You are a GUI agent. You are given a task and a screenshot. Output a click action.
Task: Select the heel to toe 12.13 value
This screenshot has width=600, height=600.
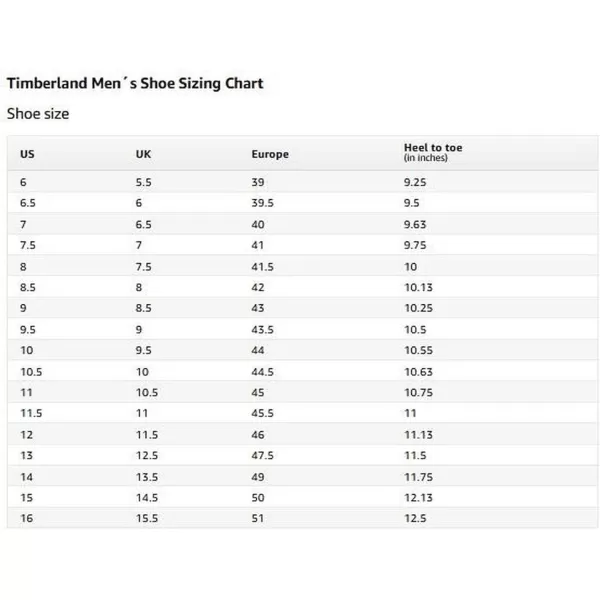419,497
